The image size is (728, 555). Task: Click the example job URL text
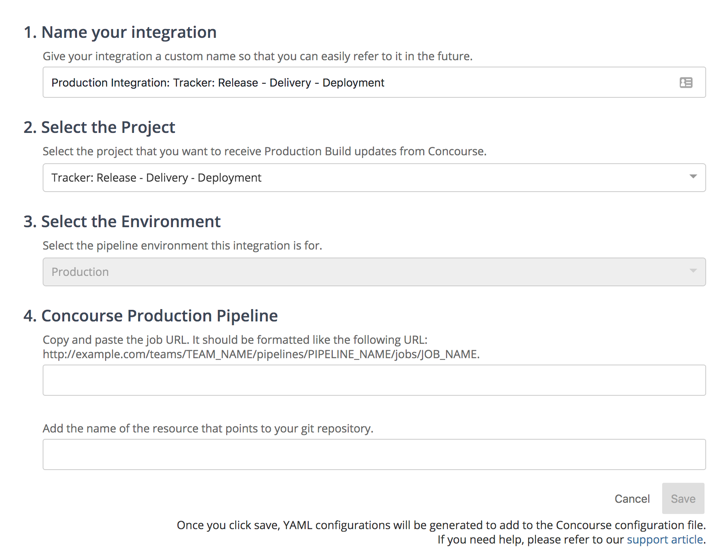[261, 354]
